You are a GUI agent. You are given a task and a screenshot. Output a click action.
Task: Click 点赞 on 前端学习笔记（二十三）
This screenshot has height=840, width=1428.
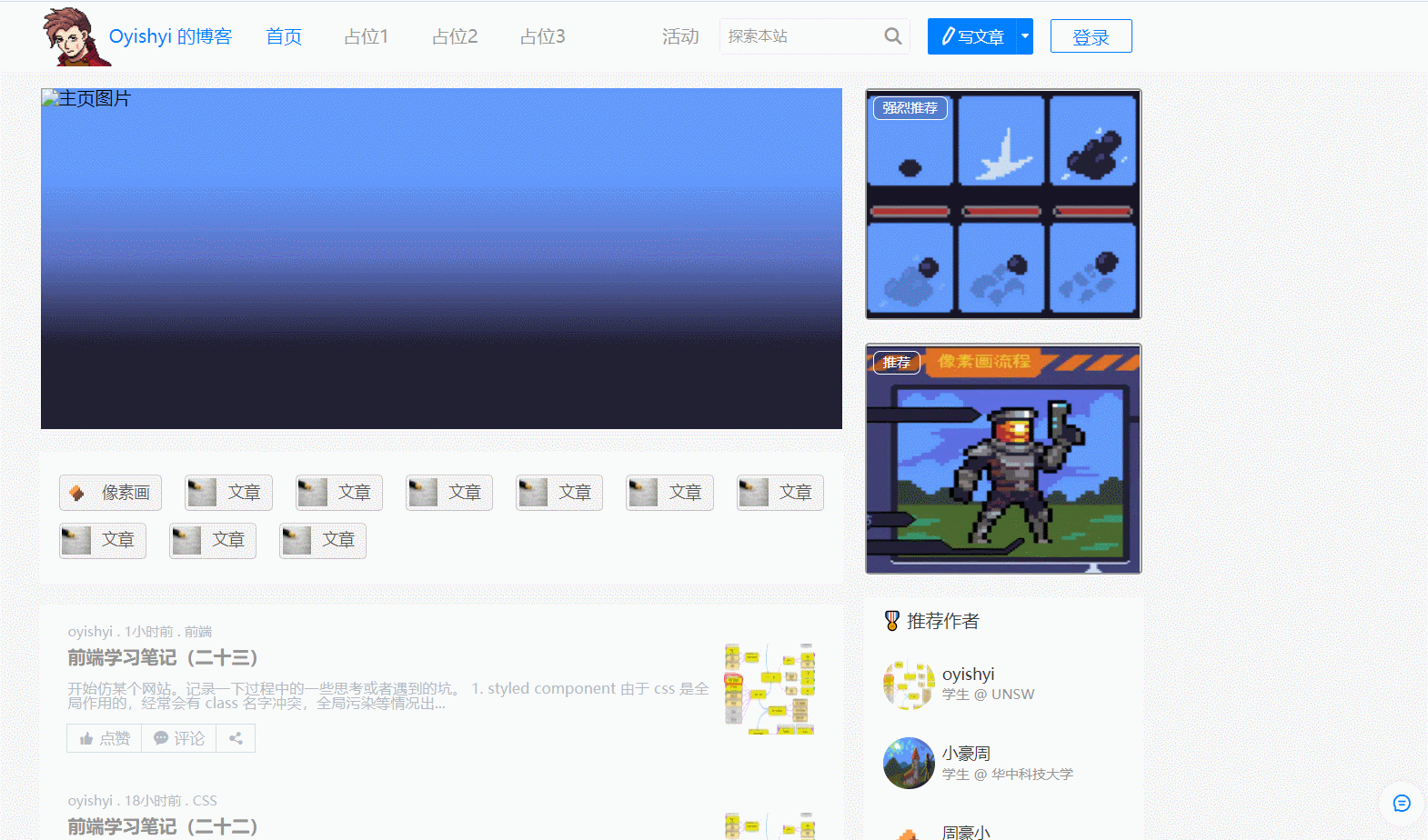click(x=105, y=738)
